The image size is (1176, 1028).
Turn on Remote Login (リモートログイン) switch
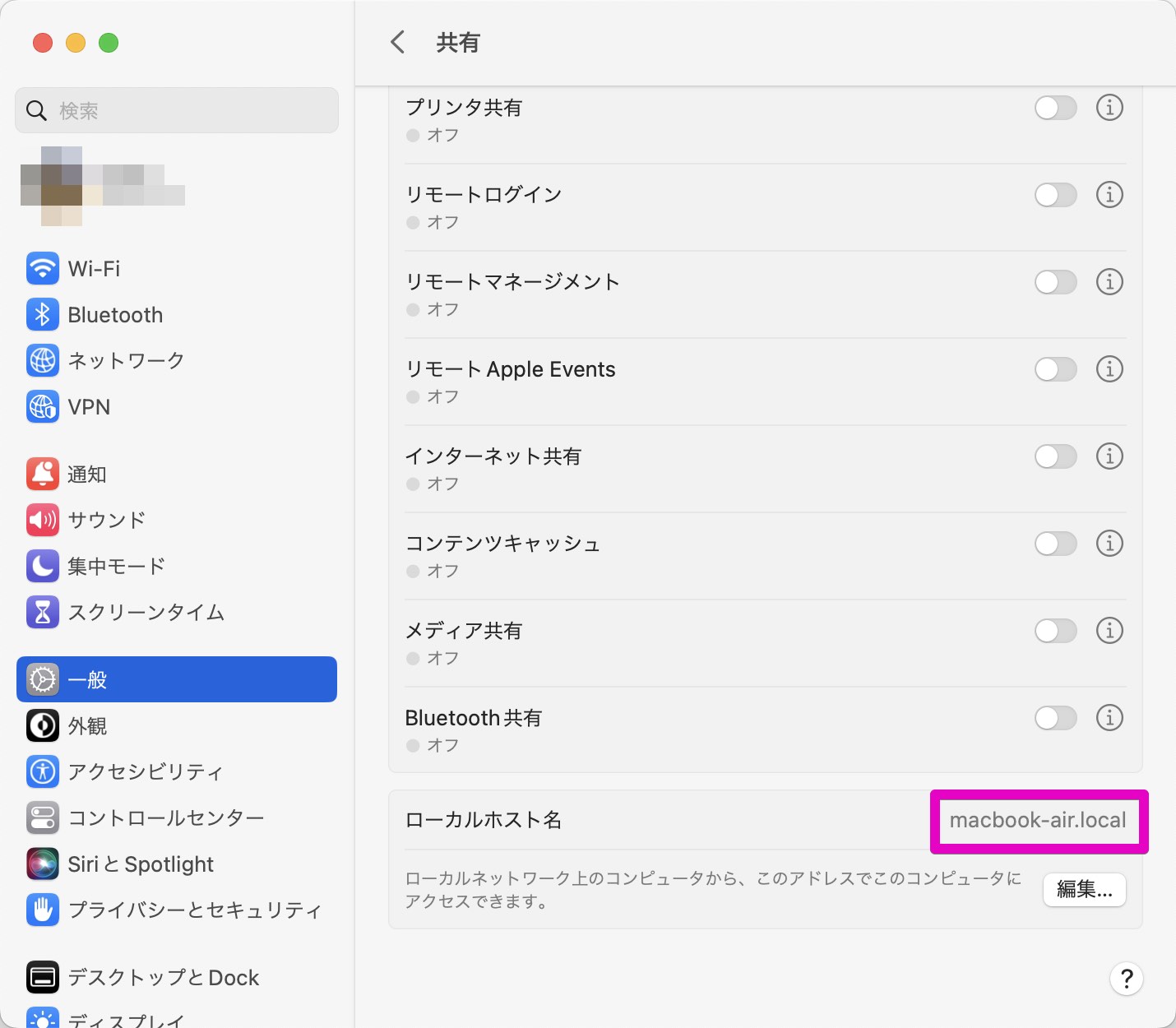pos(1055,195)
